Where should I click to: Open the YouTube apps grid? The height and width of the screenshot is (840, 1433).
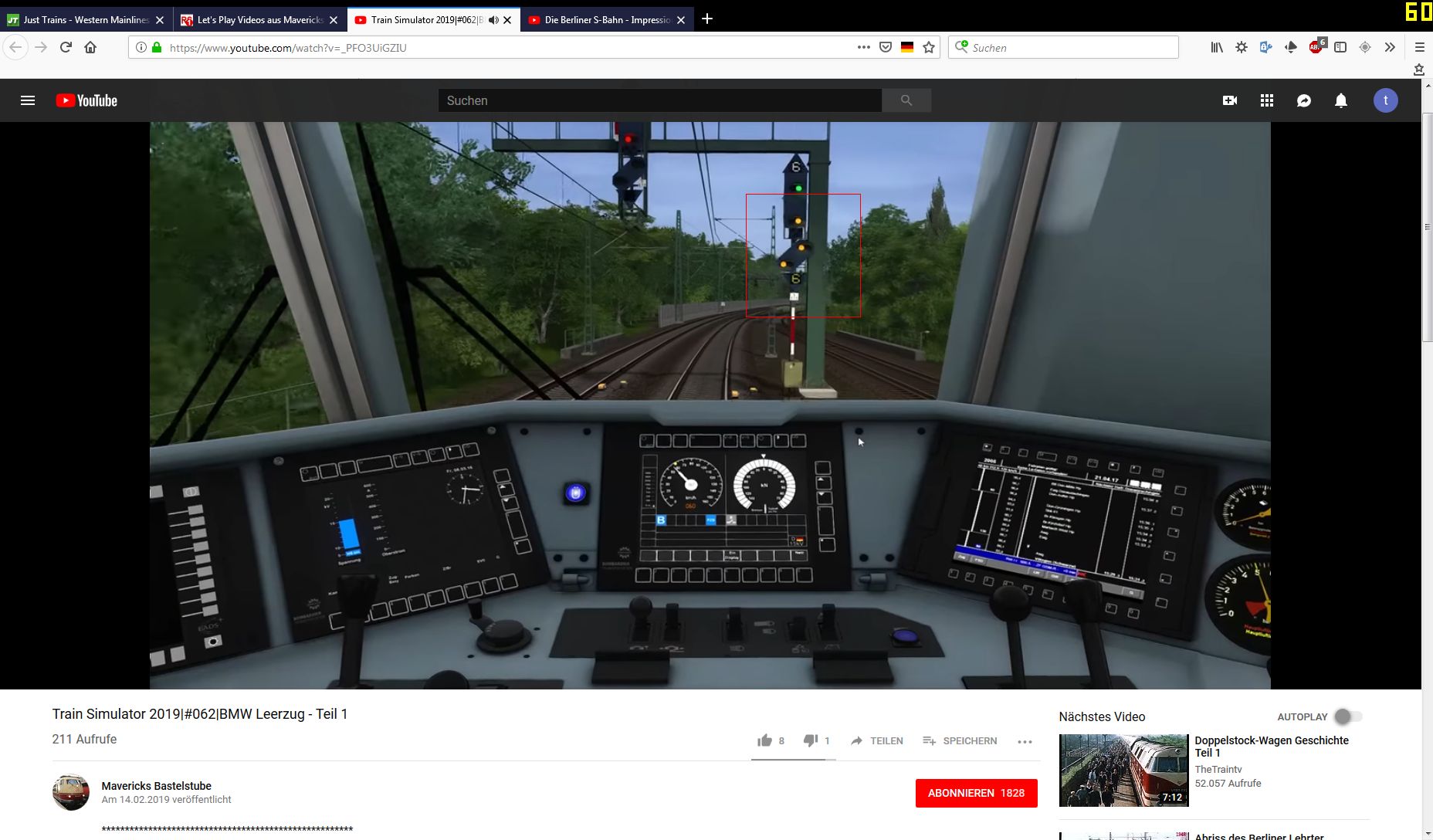pos(1267,100)
